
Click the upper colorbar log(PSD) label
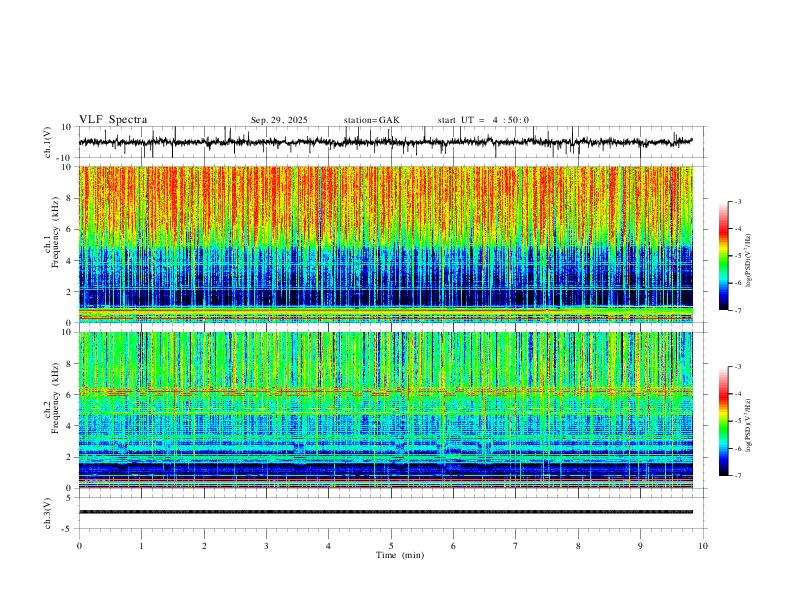point(749,261)
